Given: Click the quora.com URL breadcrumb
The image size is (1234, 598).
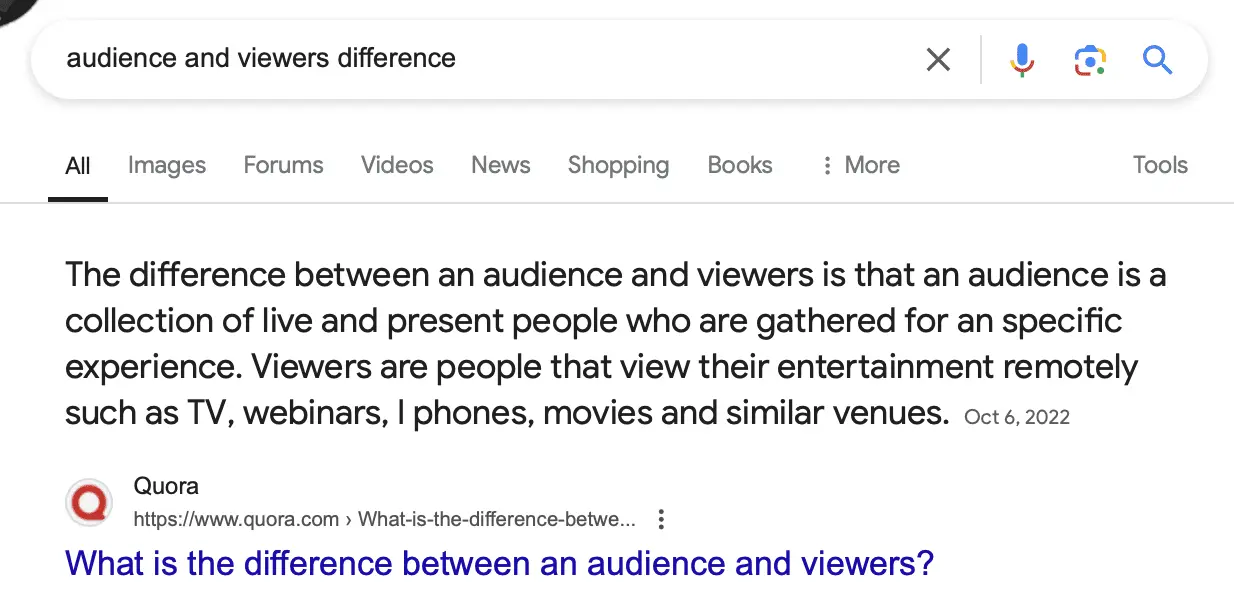Looking at the screenshot, I should click(384, 519).
